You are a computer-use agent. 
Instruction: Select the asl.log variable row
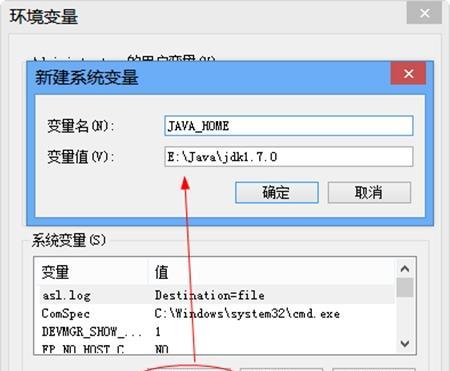tap(217, 295)
